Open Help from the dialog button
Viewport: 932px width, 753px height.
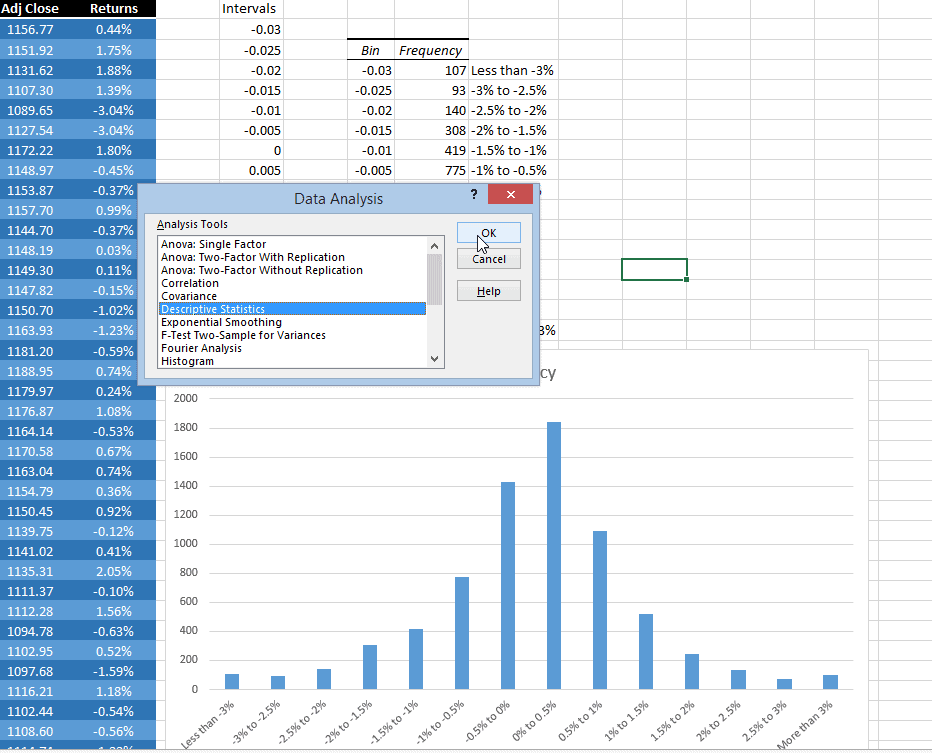click(x=488, y=291)
